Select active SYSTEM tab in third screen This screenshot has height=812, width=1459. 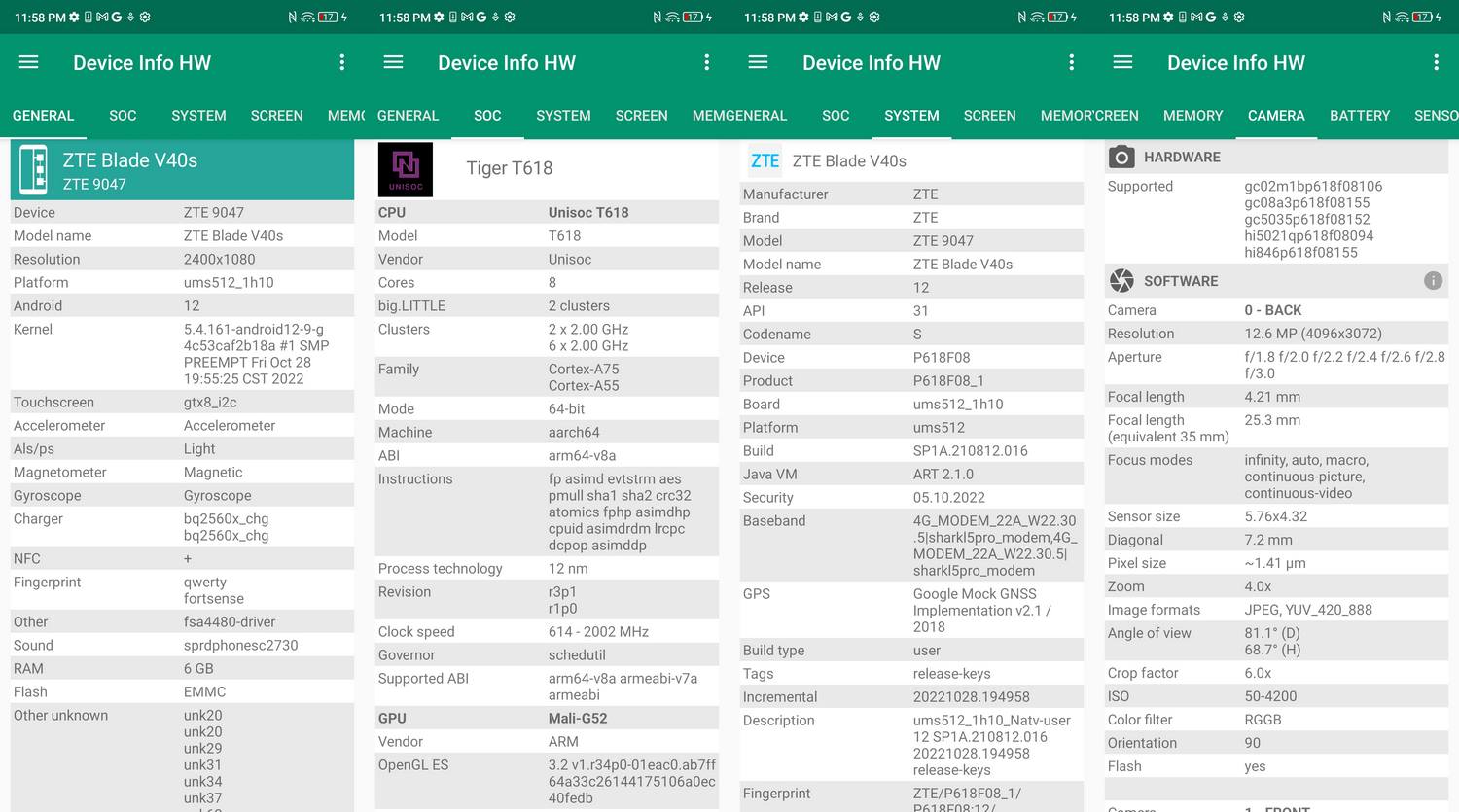(x=911, y=115)
